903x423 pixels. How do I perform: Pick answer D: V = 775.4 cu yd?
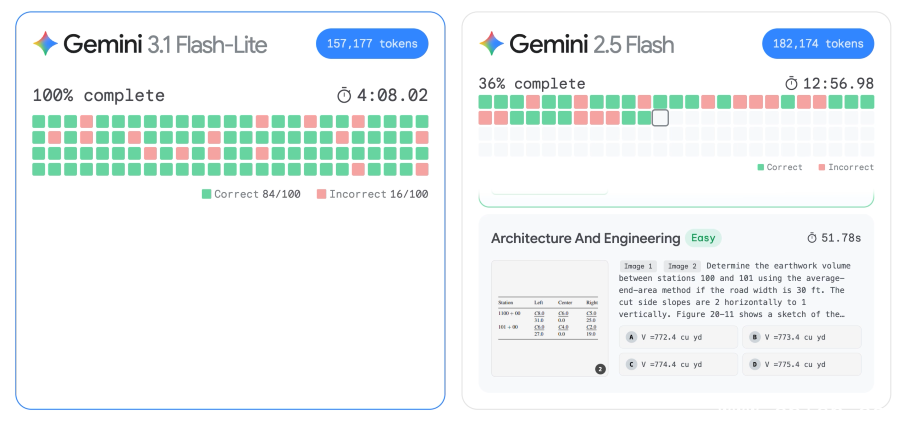804,364
